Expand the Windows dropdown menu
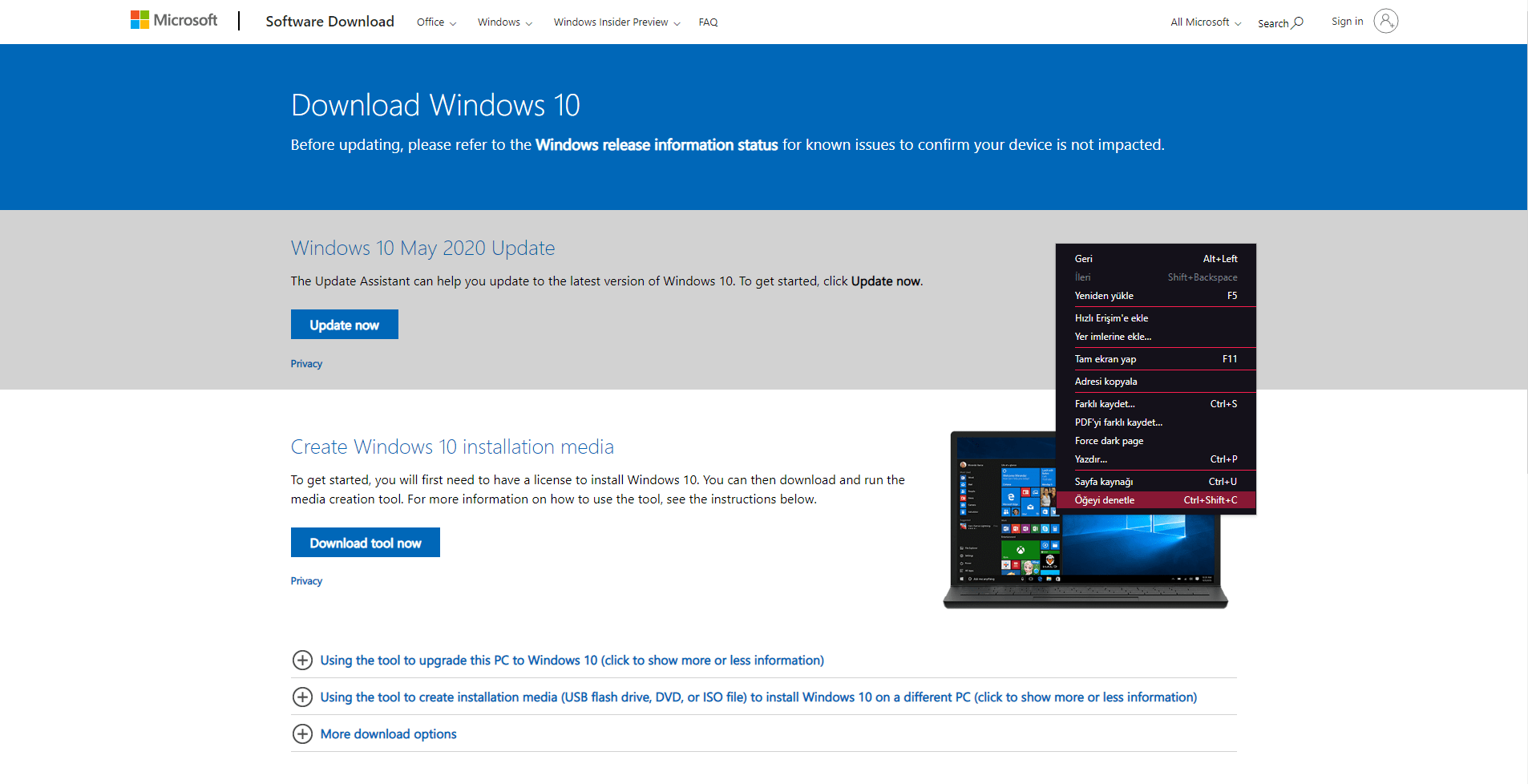The width and height of the screenshot is (1528, 784). [504, 22]
